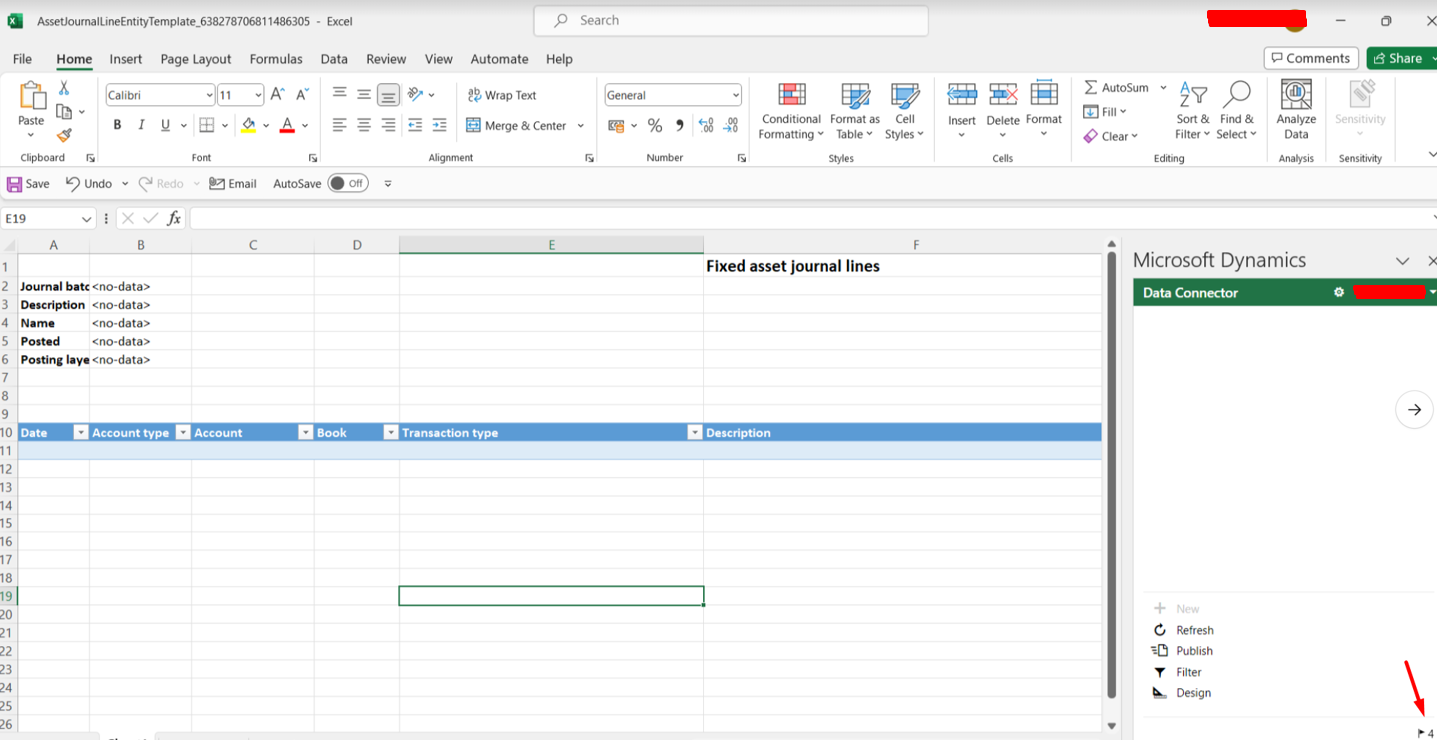Click the Orientation text angle icon
This screenshot has height=740, width=1437.
pyautogui.click(x=416, y=95)
